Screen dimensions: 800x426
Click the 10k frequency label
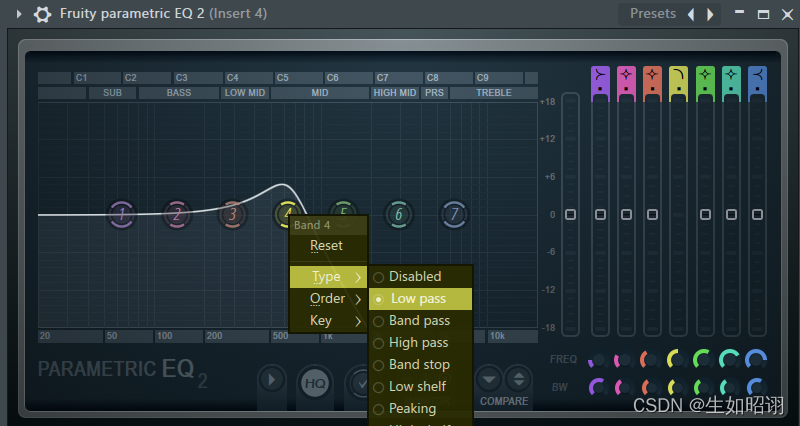(497, 336)
